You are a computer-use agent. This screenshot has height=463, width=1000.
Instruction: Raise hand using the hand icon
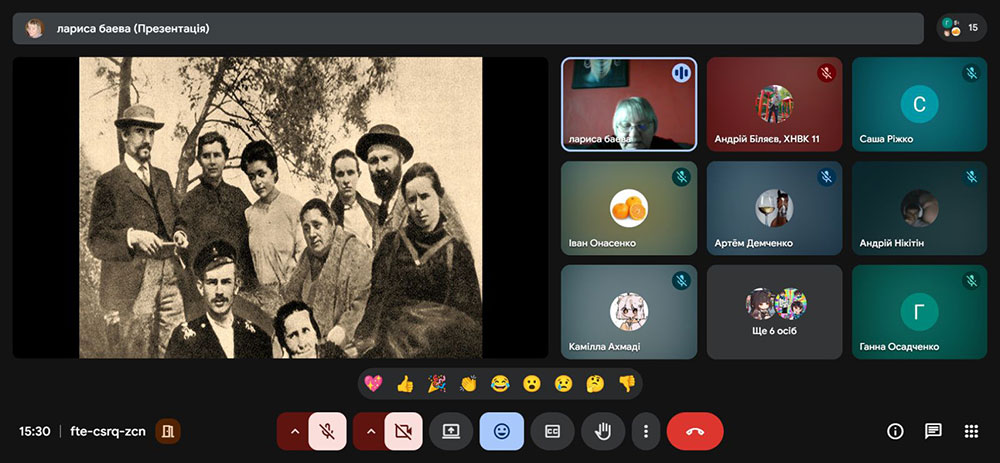pyautogui.click(x=603, y=431)
